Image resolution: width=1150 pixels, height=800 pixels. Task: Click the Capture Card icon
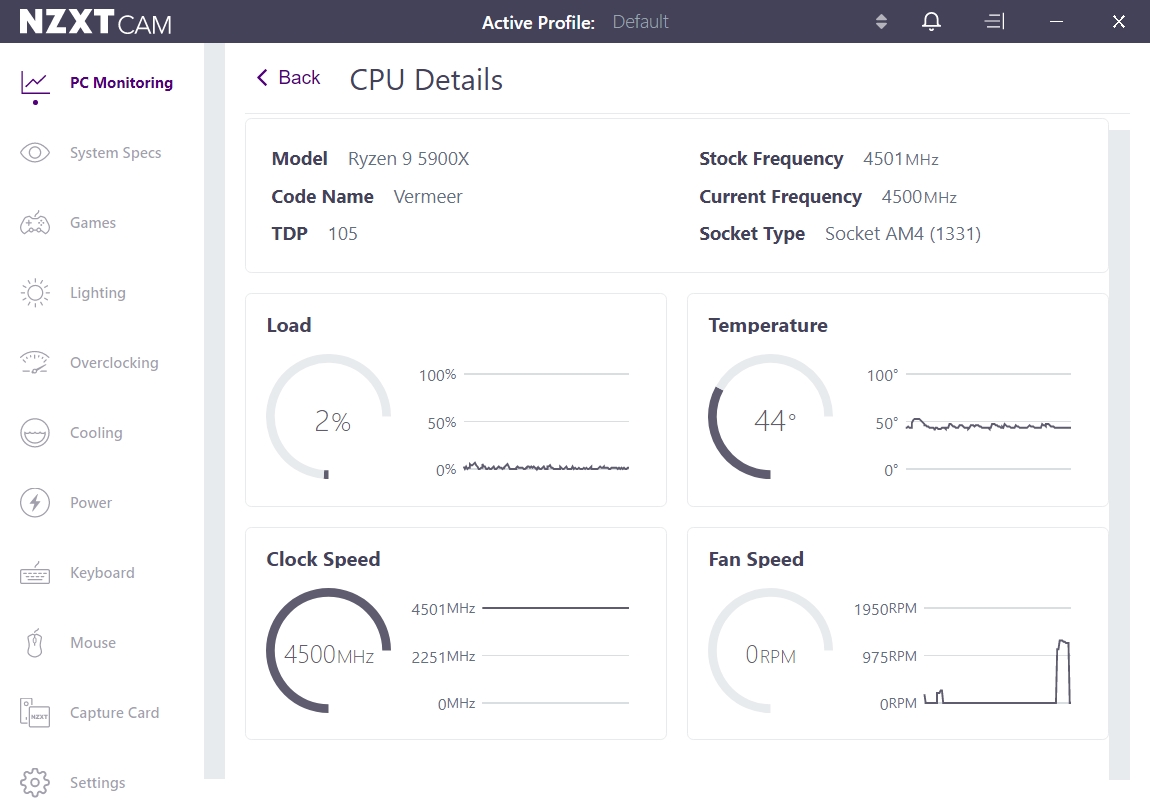click(x=35, y=713)
